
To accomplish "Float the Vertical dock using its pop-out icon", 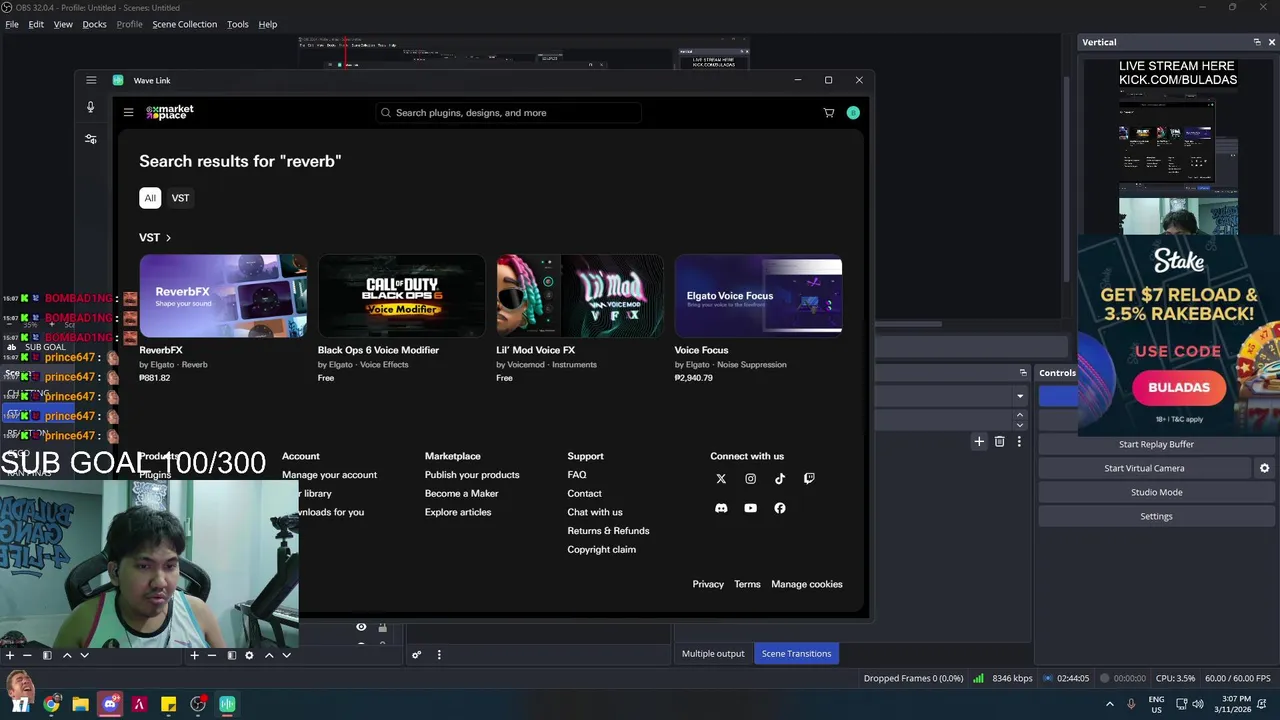I will (x=1257, y=42).
